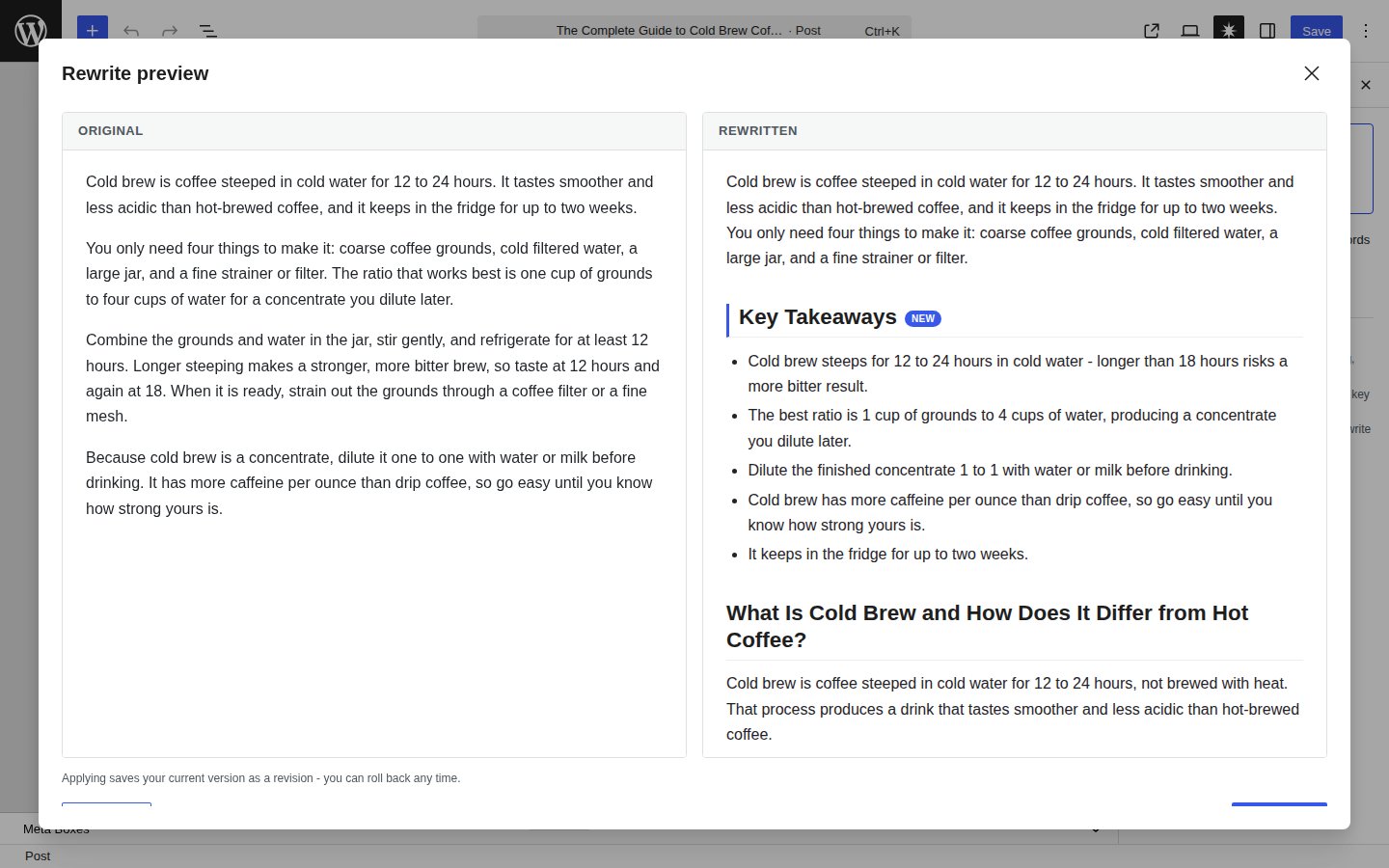Open the document overview list
Image resolution: width=1389 pixels, height=868 pixels.
pyautogui.click(x=208, y=31)
